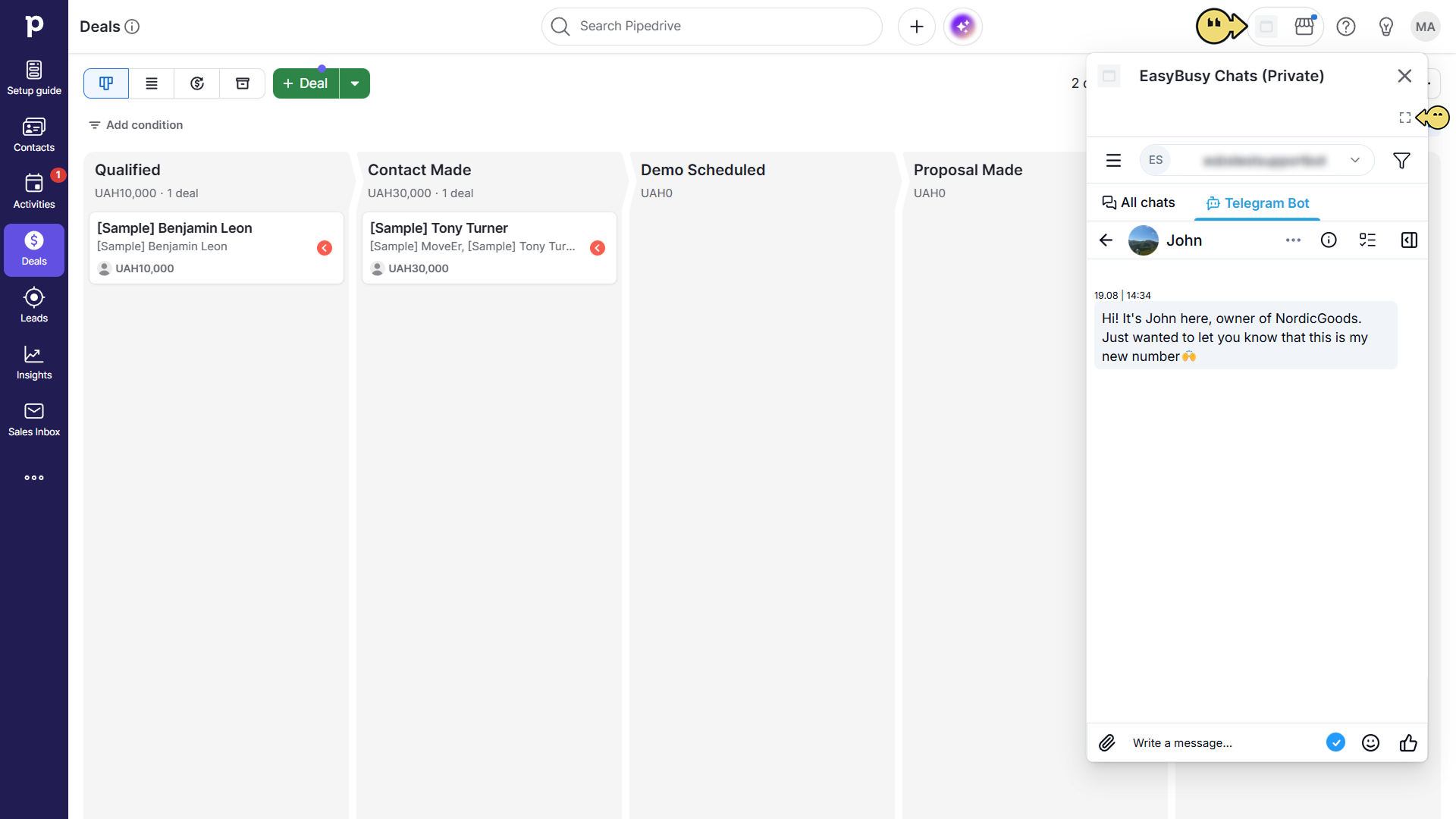This screenshot has width=1456, height=819.
Task: Open the Marketplace icon in the header
Action: (1304, 27)
